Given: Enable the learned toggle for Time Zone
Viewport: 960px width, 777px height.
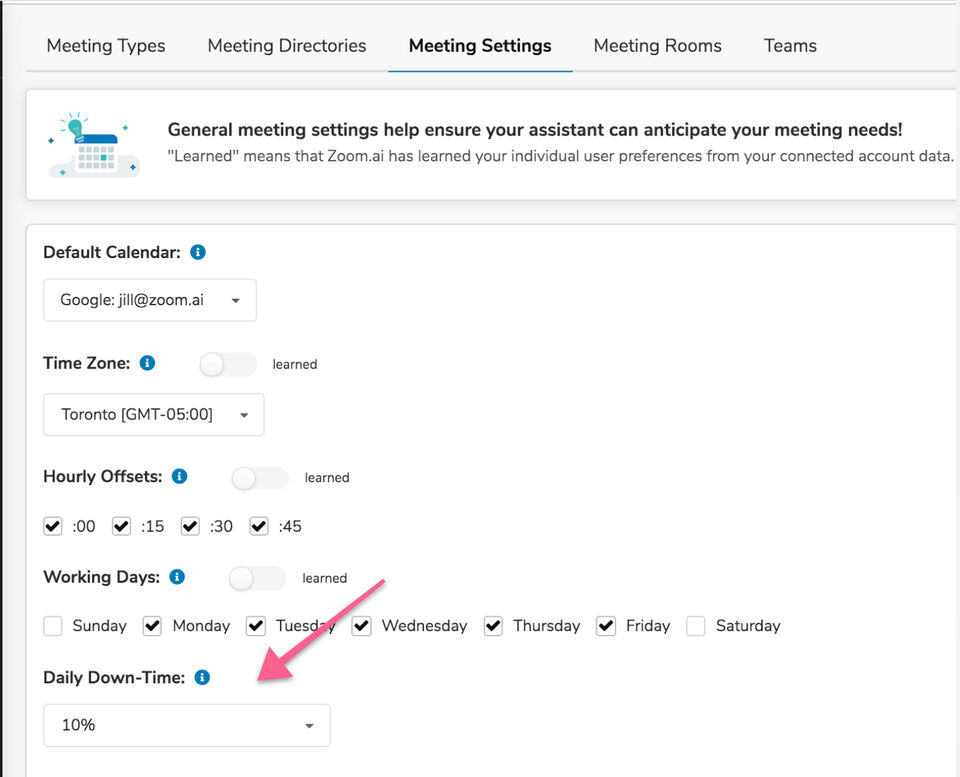Looking at the screenshot, I should point(228,365).
